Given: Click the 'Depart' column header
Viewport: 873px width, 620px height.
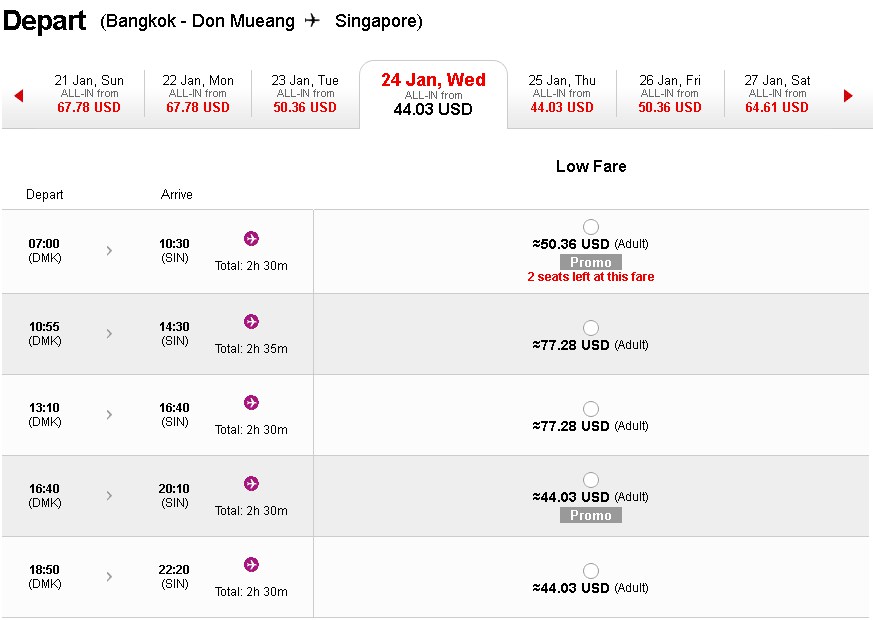Looking at the screenshot, I should tap(45, 195).
